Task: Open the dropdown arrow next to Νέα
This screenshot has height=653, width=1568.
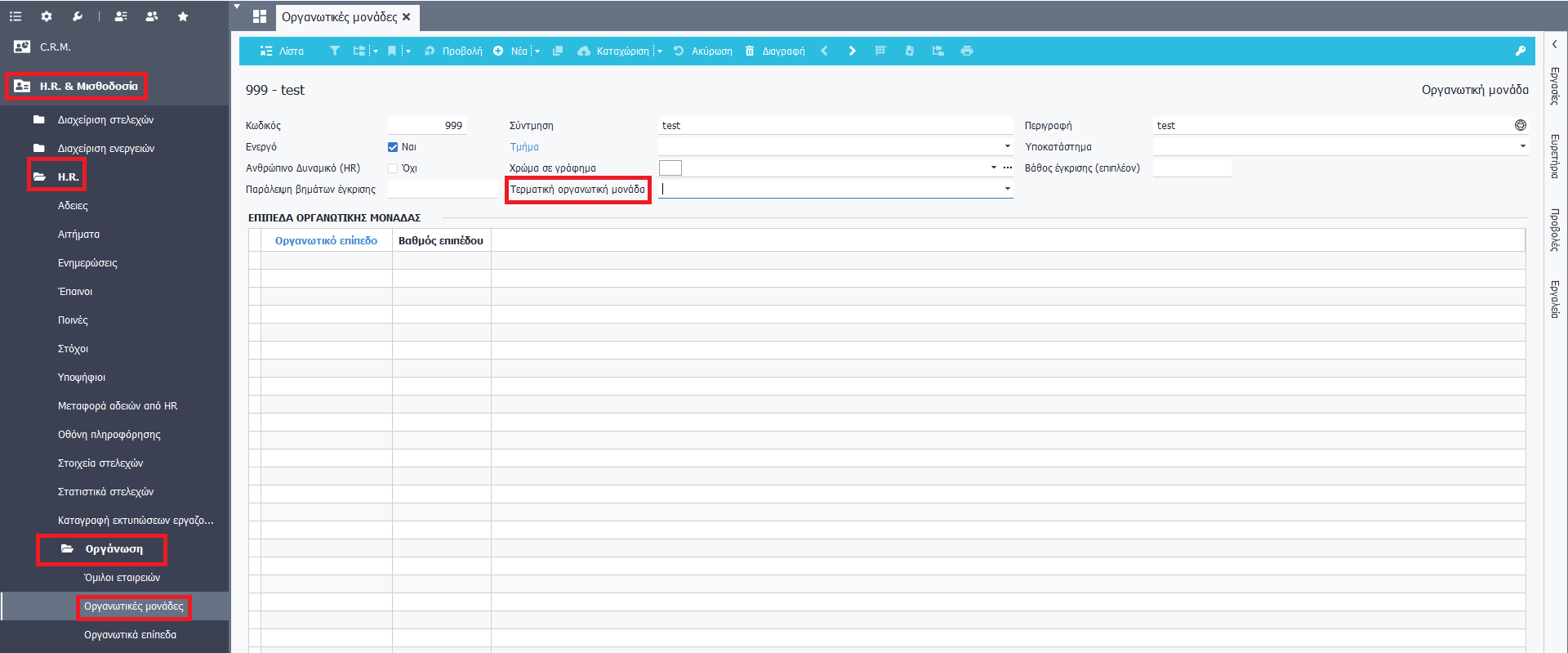Action: (x=537, y=51)
